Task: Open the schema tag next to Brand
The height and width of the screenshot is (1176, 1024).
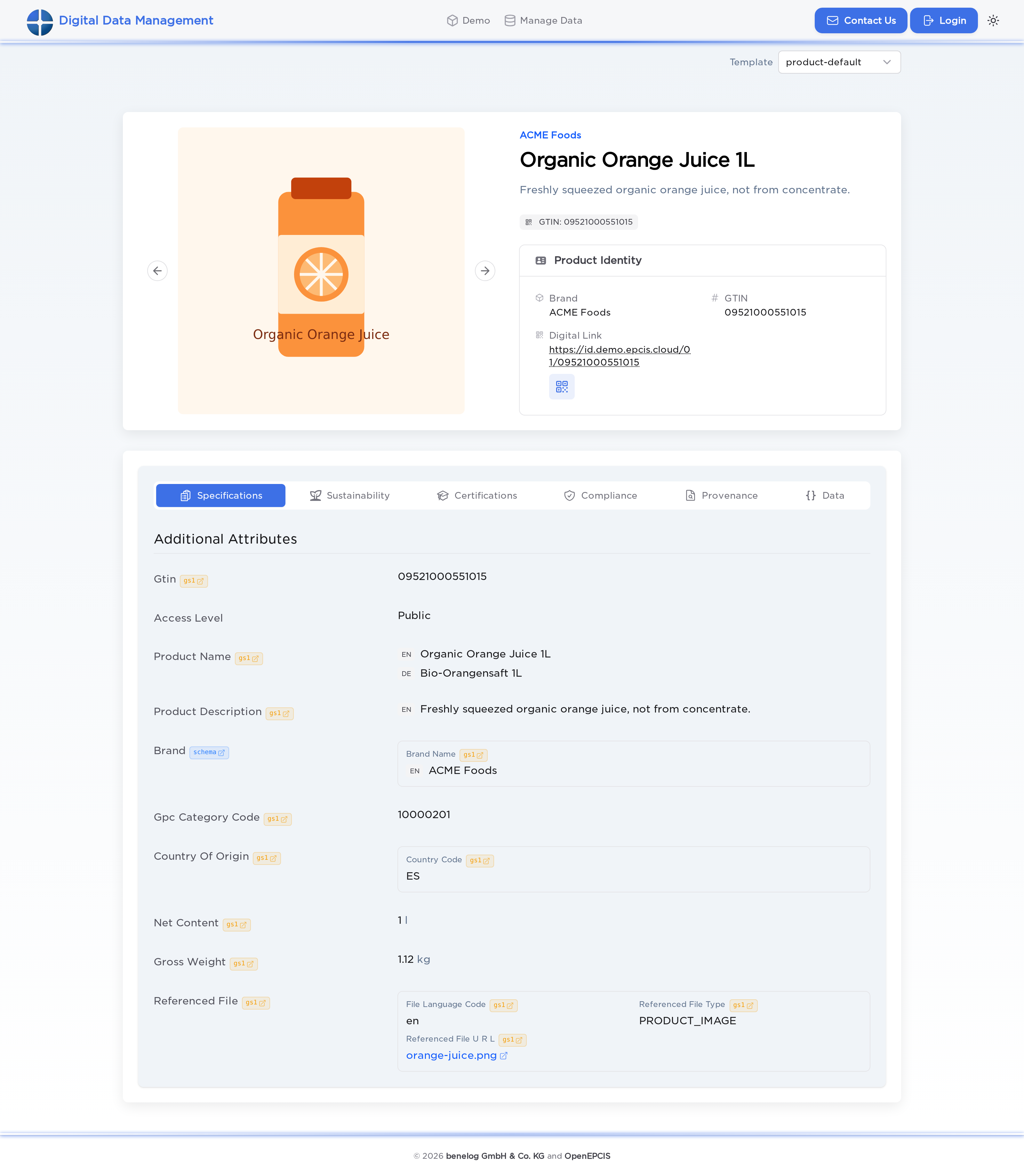Action: click(x=209, y=753)
